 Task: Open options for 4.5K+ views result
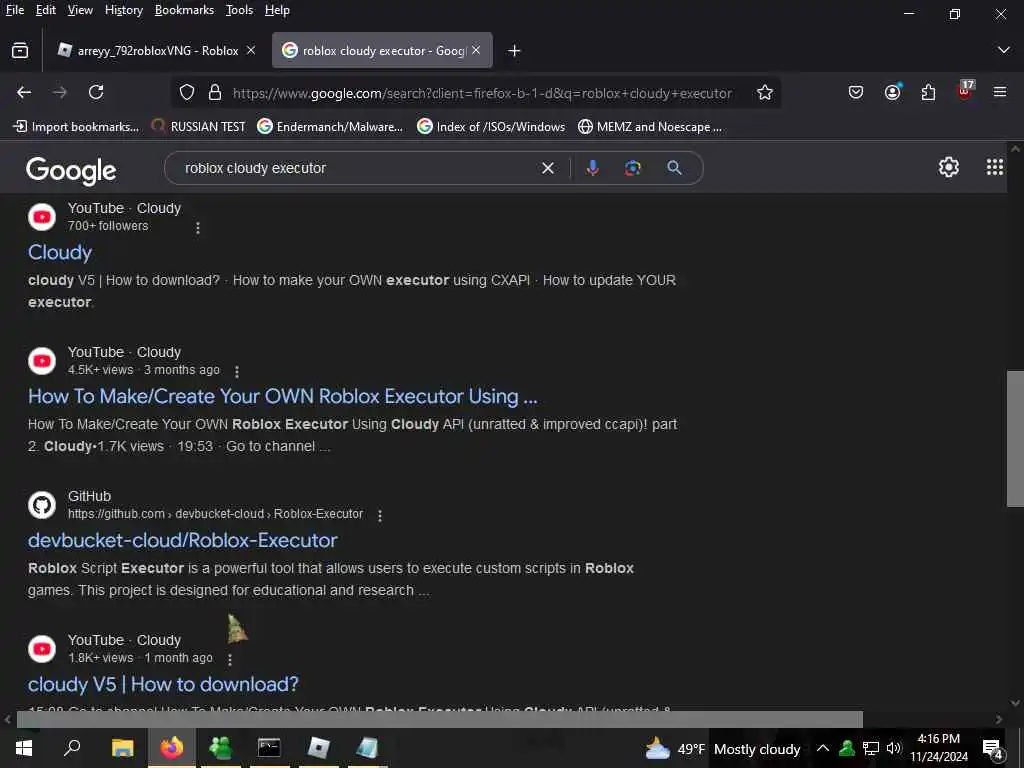pyautogui.click(x=236, y=372)
